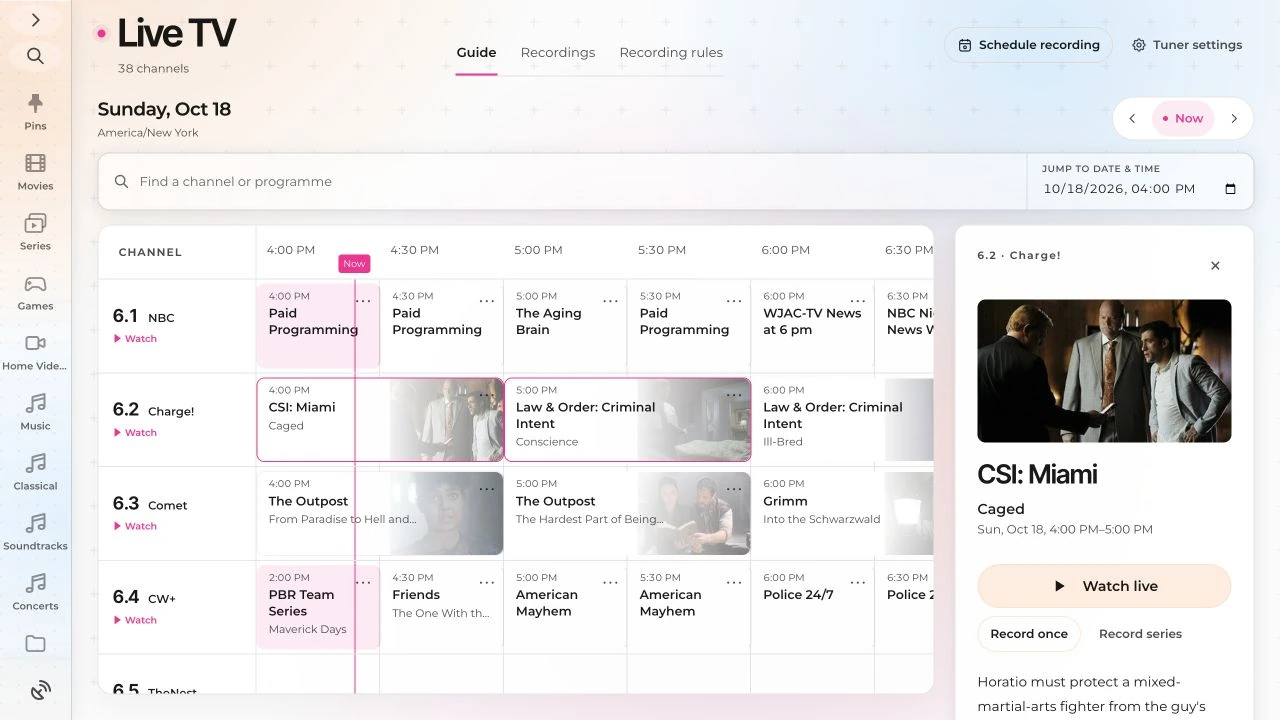Click Schedule recording button
Image resolution: width=1280 pixels, height=720 pixels.
1028,45
